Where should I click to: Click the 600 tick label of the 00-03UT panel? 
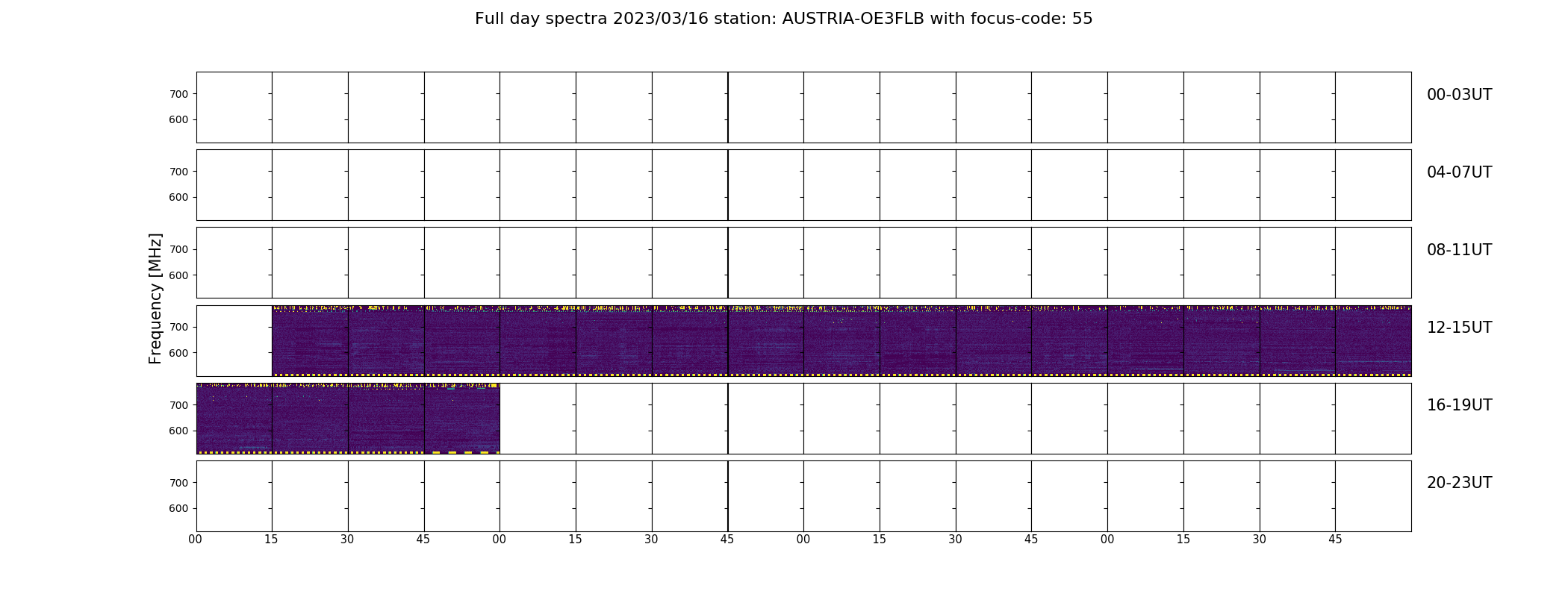178,119
